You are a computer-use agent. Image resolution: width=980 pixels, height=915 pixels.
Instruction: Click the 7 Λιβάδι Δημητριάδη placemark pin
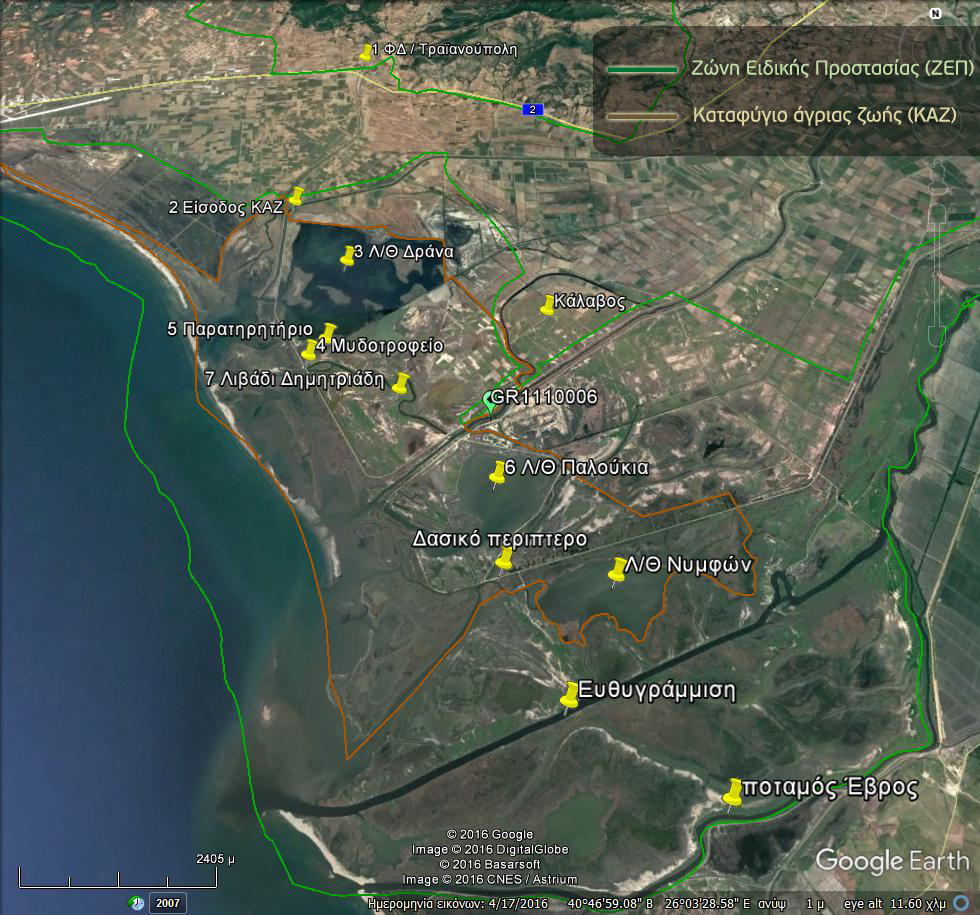click(402, 382)
